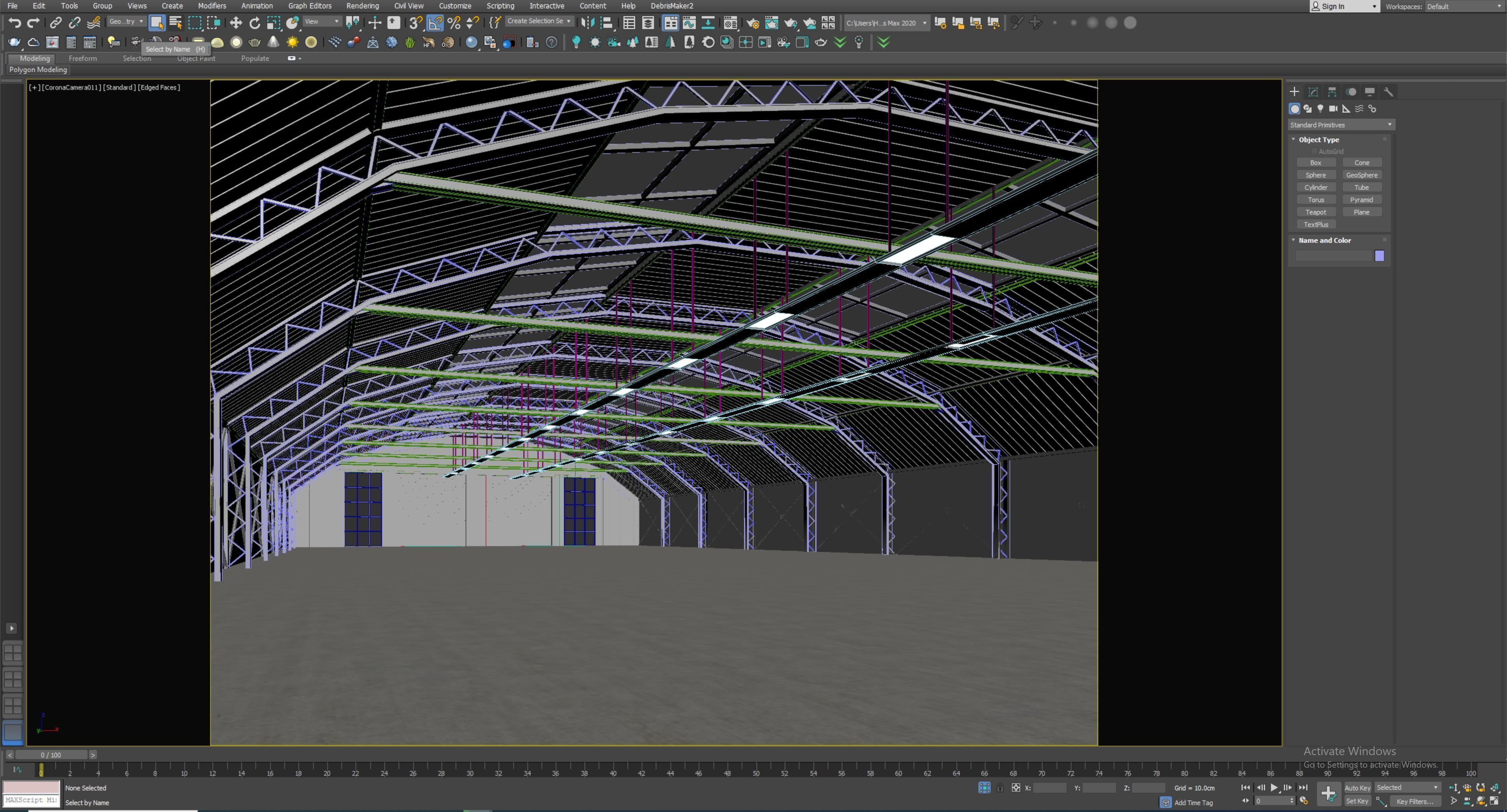Collapse the Object Type rollout
This screenshot has width=1507, height=812.
point(1319,140)
